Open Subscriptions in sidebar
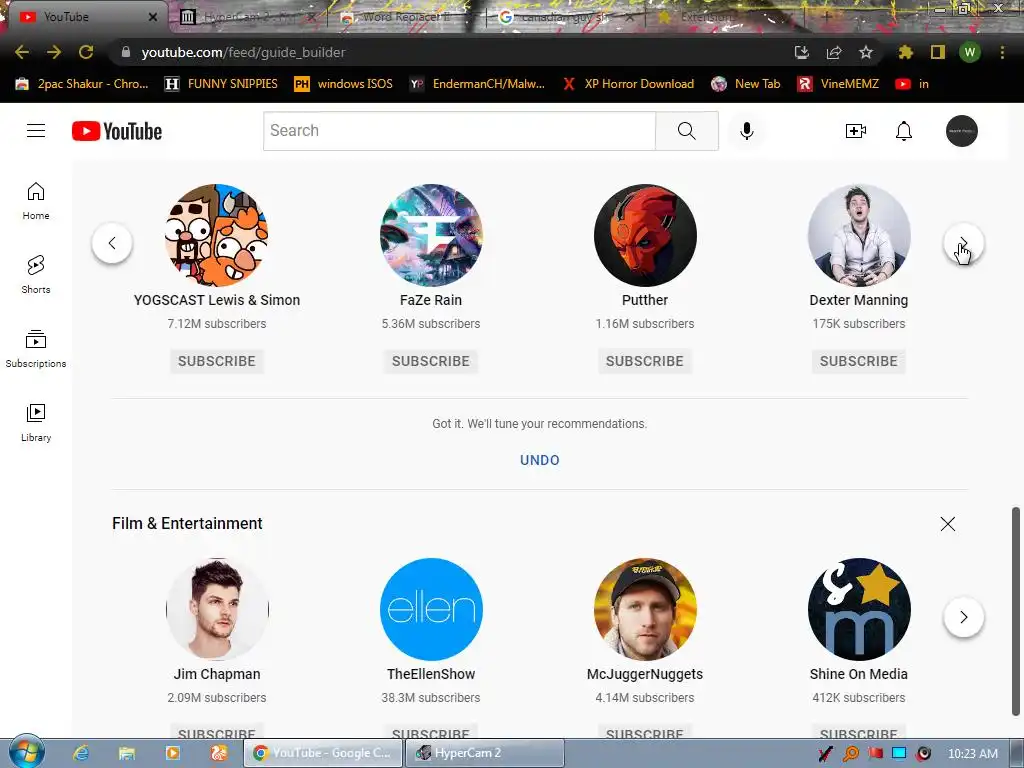 pyautogui.click(x=36, y=349)
